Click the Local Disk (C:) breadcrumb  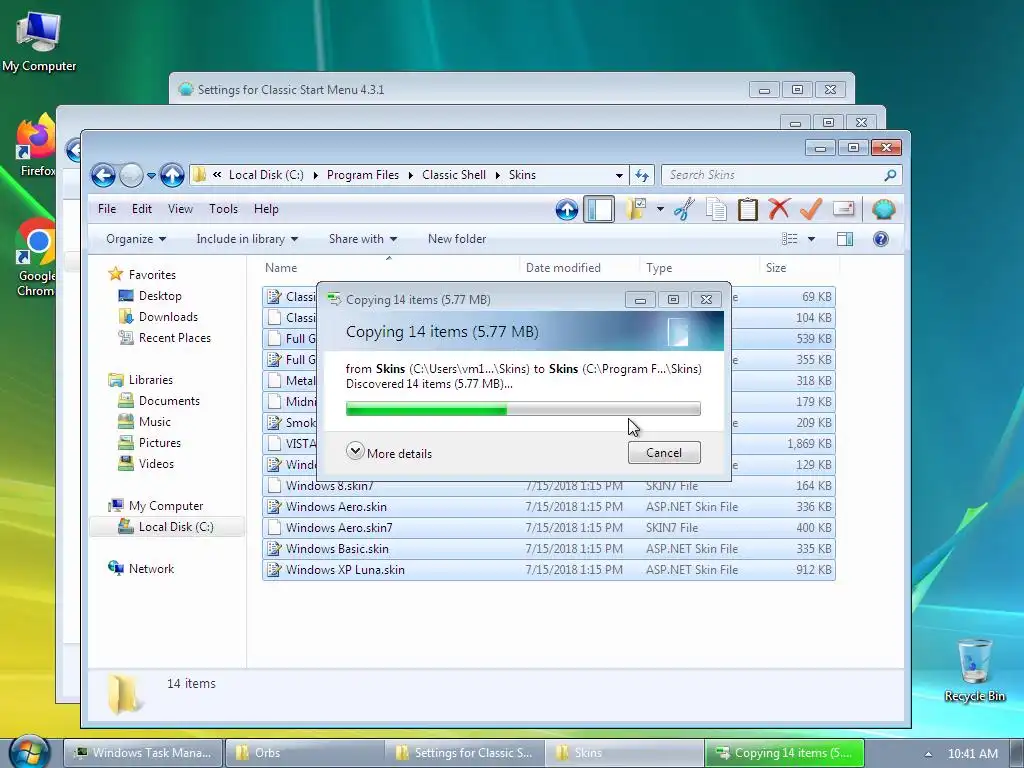click(266, 175)
